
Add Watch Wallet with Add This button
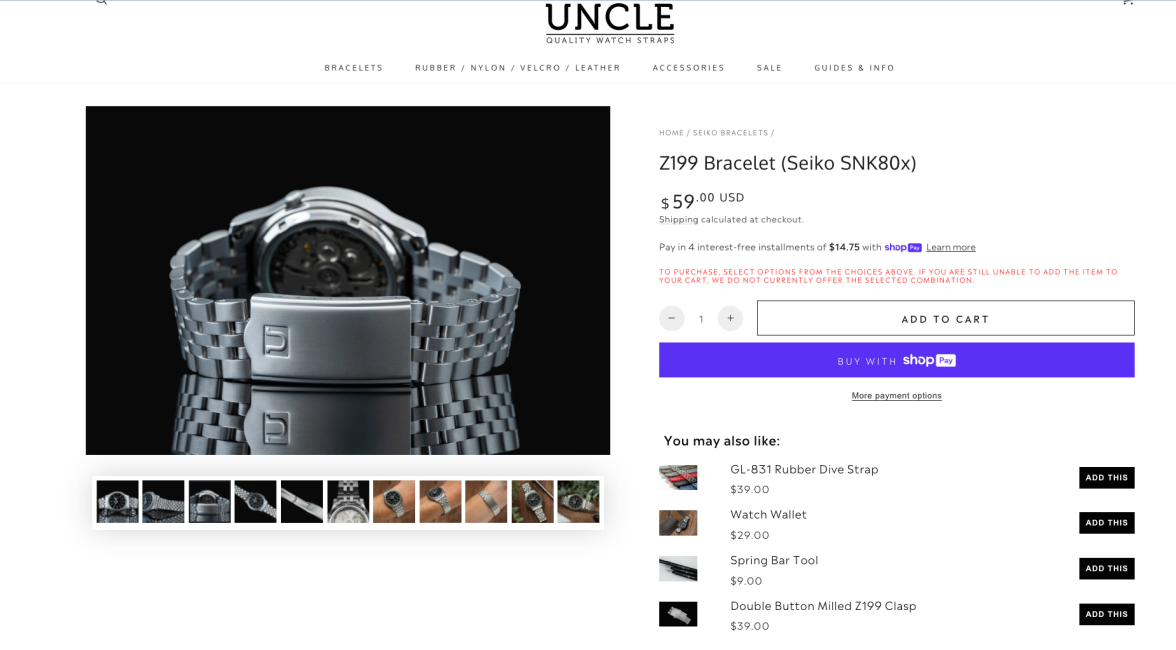pos(1106,523)
